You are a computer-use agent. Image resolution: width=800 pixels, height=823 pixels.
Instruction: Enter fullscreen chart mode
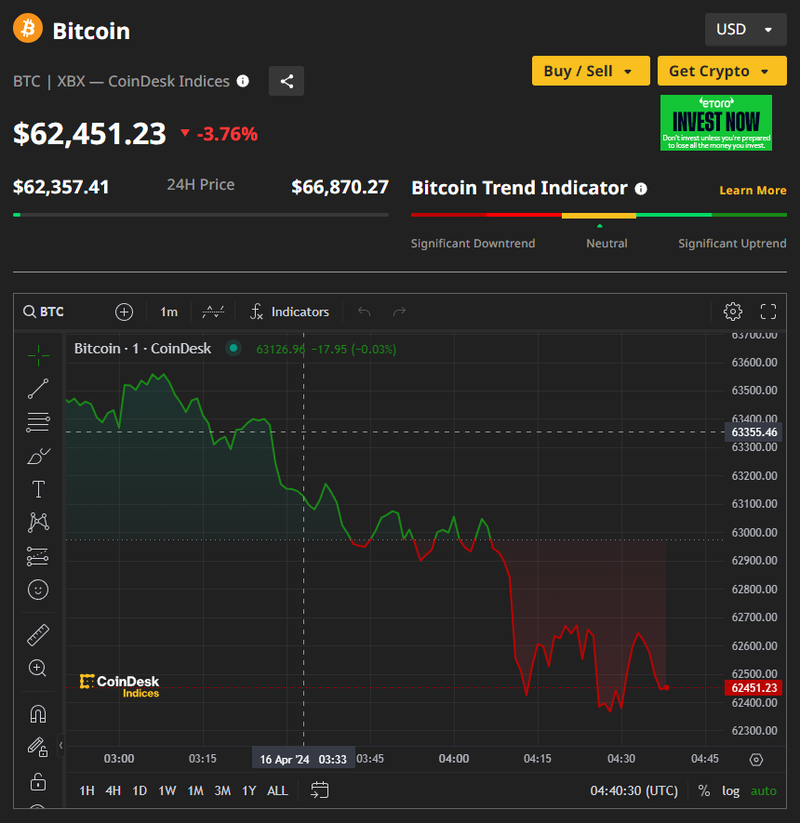click(x=768, y=311)
